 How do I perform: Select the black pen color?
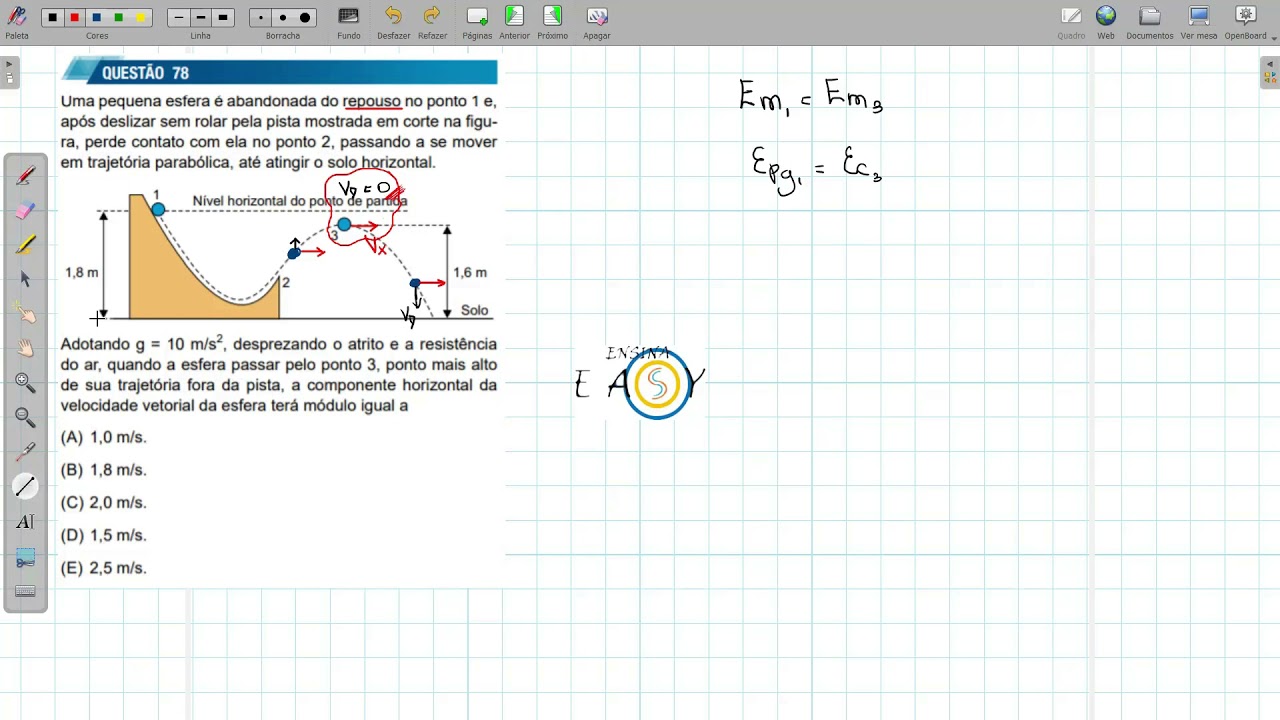[53, 18]
